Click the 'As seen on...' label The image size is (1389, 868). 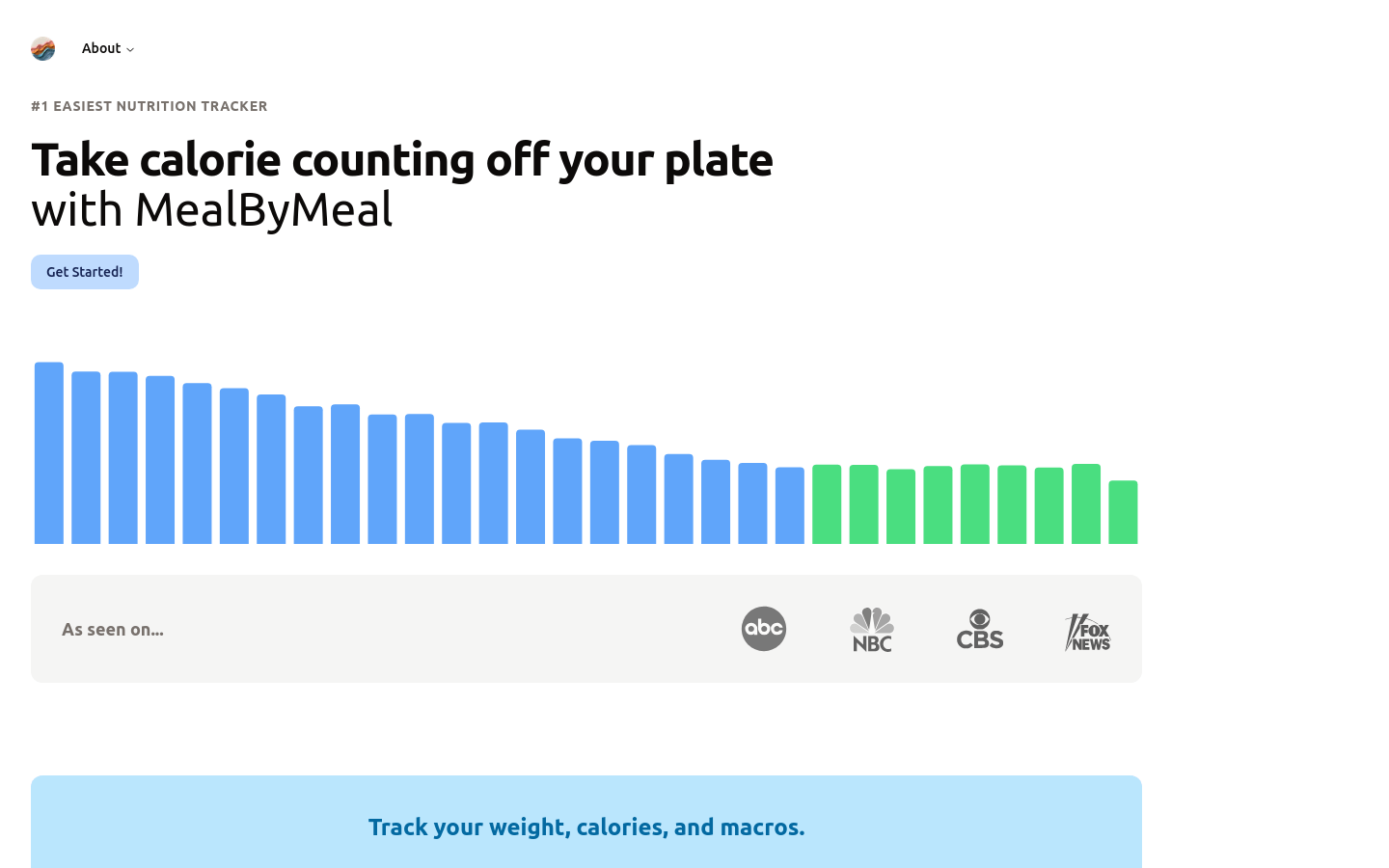coord(113,630)
